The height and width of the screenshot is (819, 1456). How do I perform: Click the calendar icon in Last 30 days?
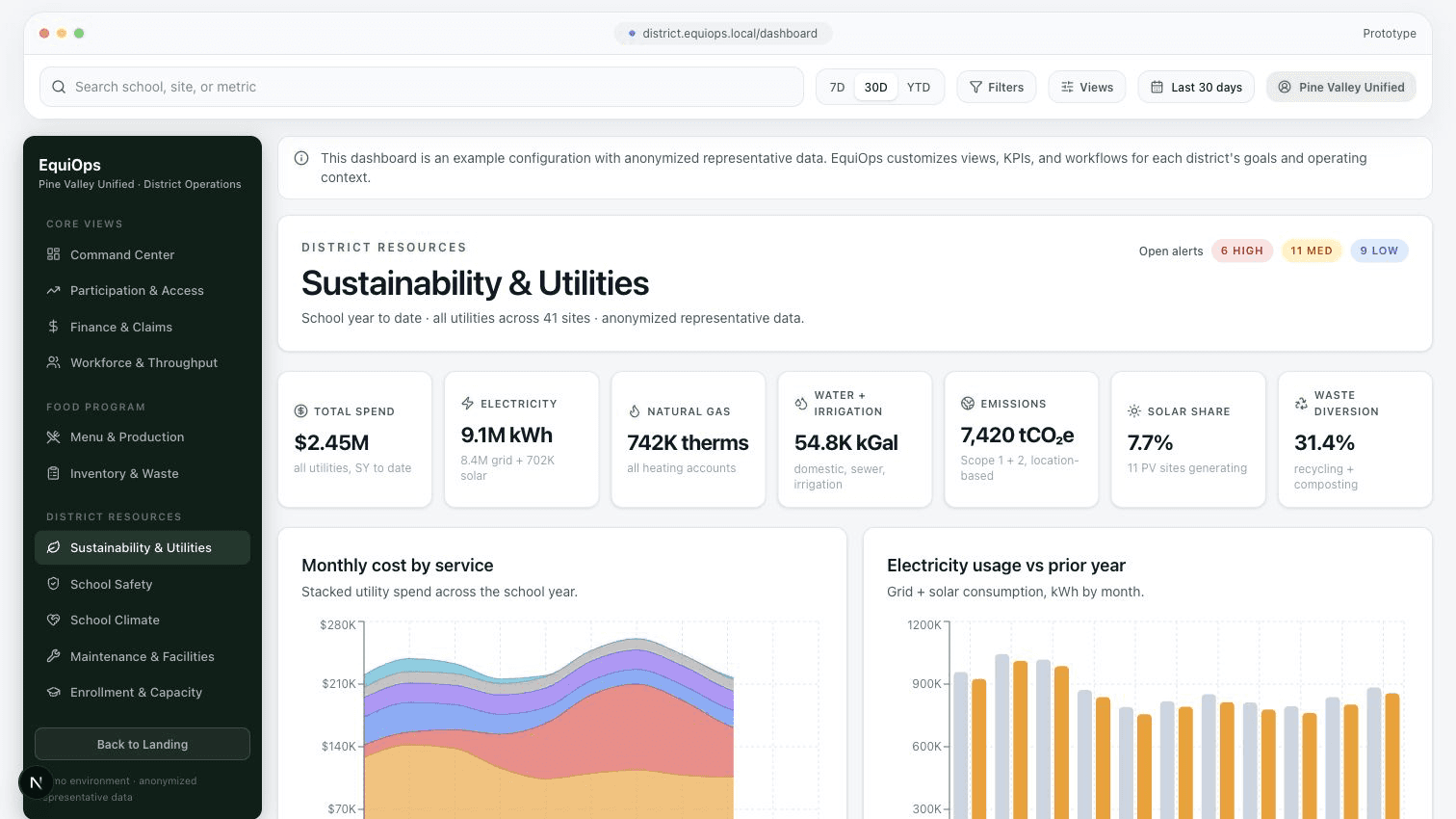pyautogui.click(x=1157, y=87)
